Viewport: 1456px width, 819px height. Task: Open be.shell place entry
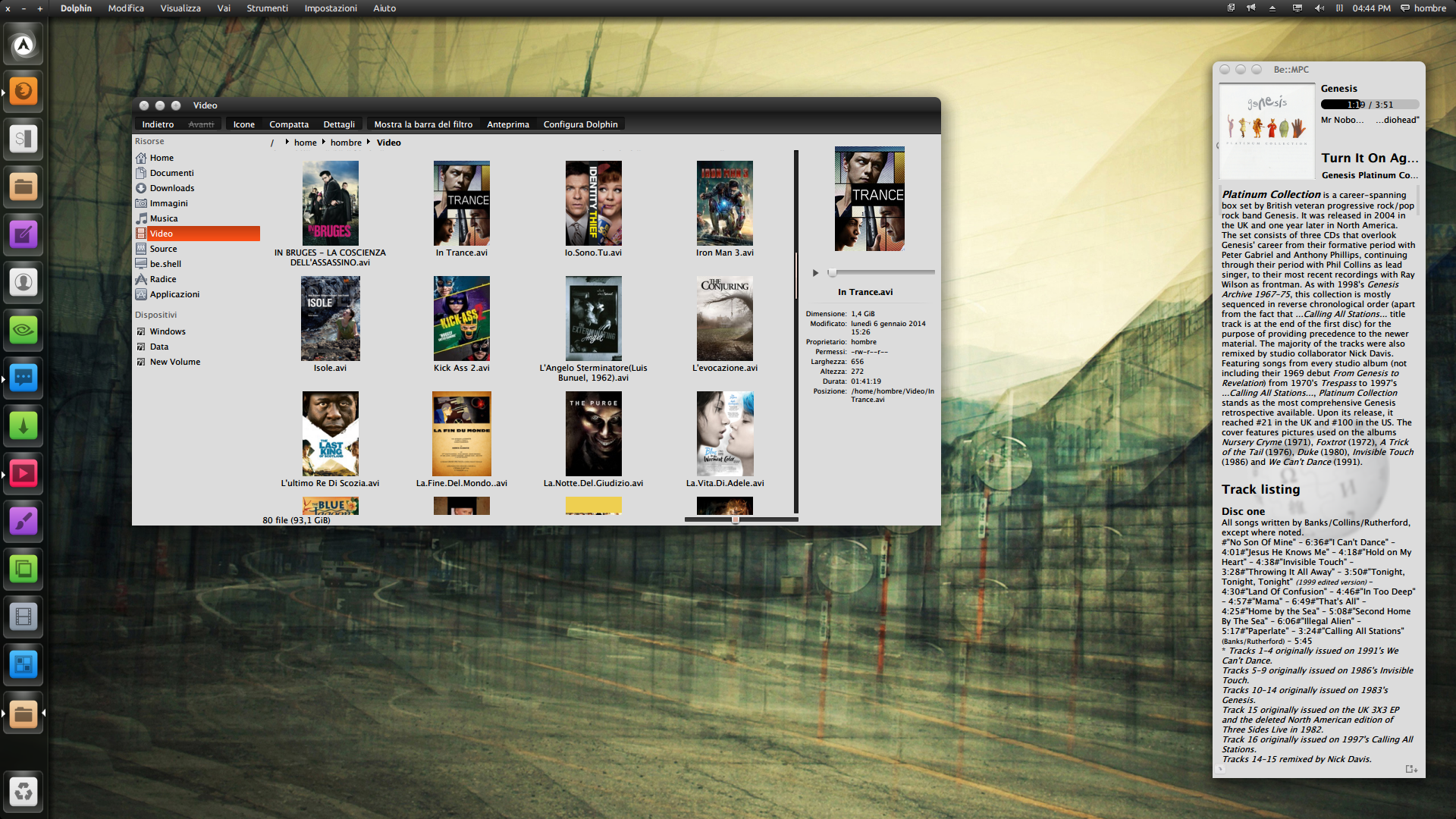click(x=165, y=264)
